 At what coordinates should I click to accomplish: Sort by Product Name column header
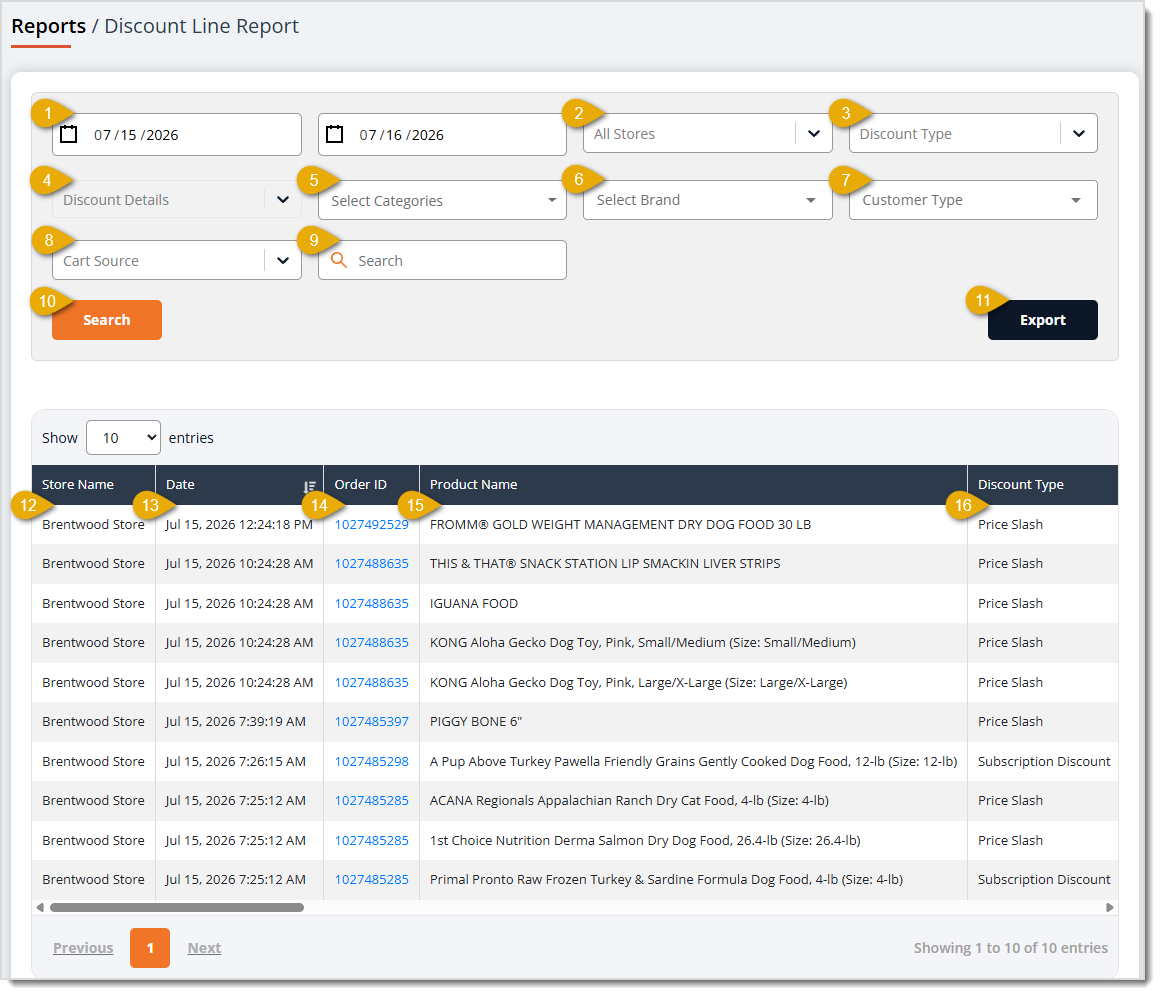point(693,485)
